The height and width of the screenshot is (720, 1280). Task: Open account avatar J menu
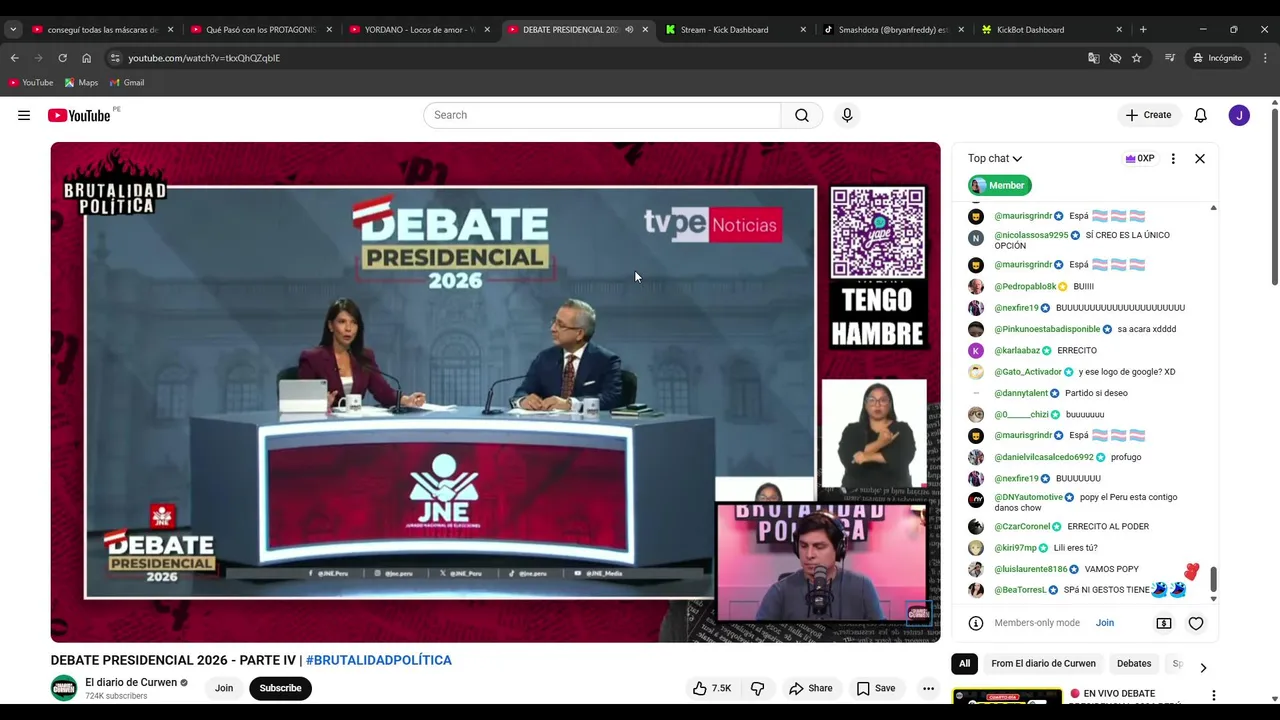pyautogui.click(x=1239, y=115)
